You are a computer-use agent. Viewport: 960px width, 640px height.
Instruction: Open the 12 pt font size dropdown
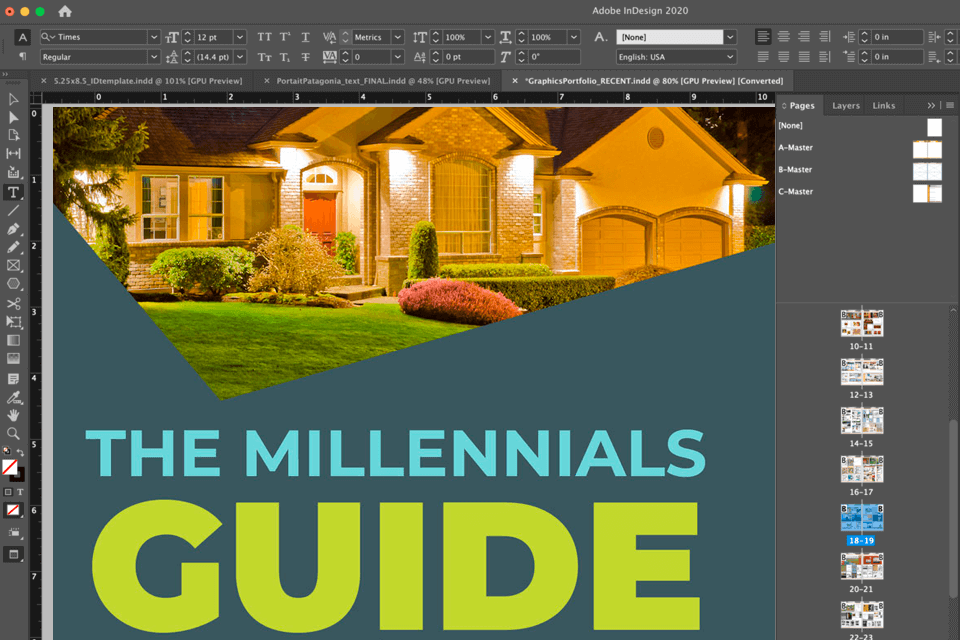(240, 37)
